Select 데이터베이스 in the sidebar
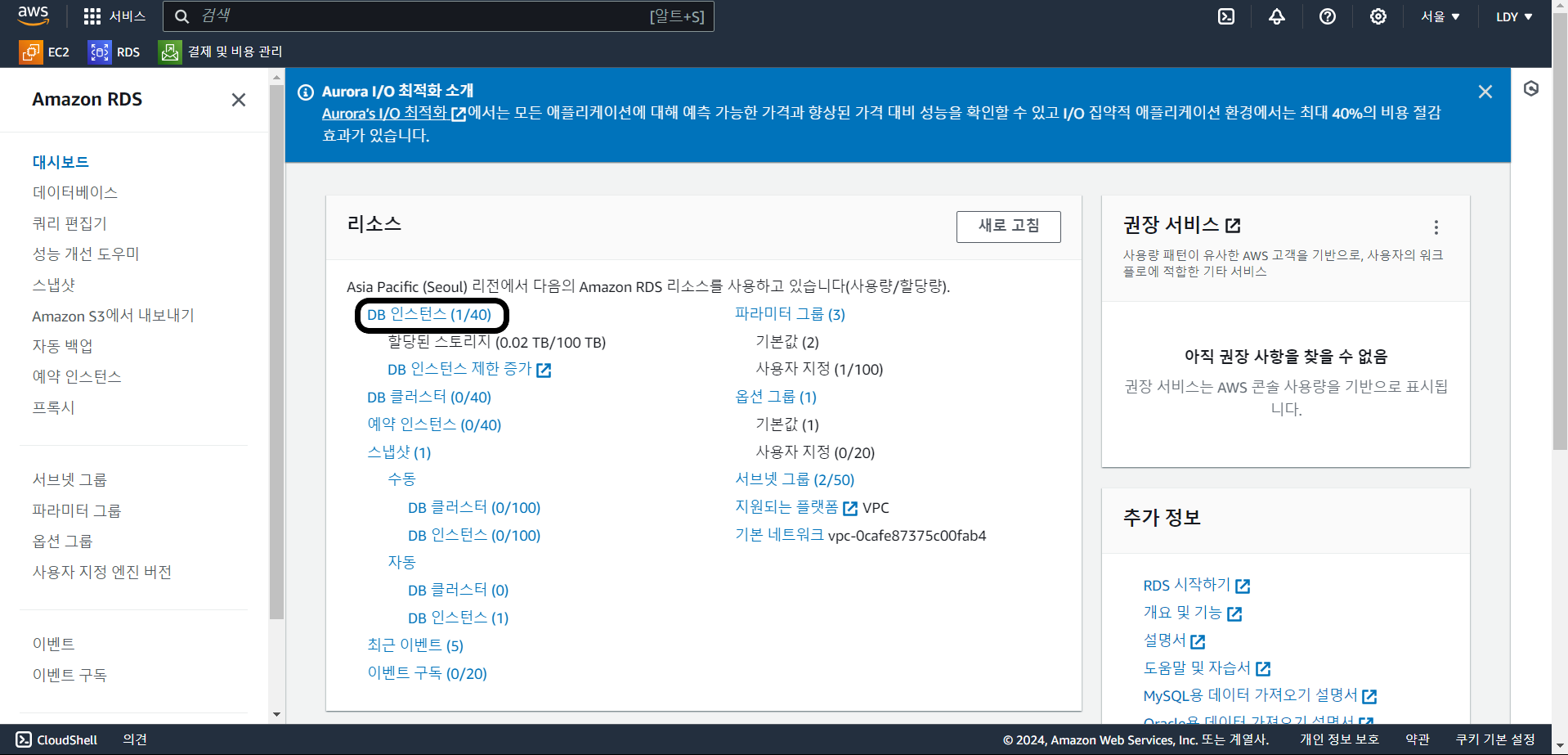This screenshot has height=755, width=1568. [75, 193]
